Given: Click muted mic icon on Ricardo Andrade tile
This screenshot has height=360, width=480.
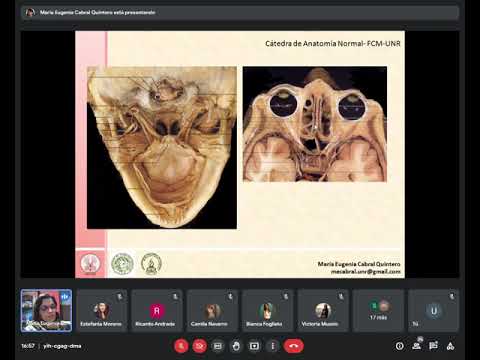Looking at the screenshot, I should 175,296.
